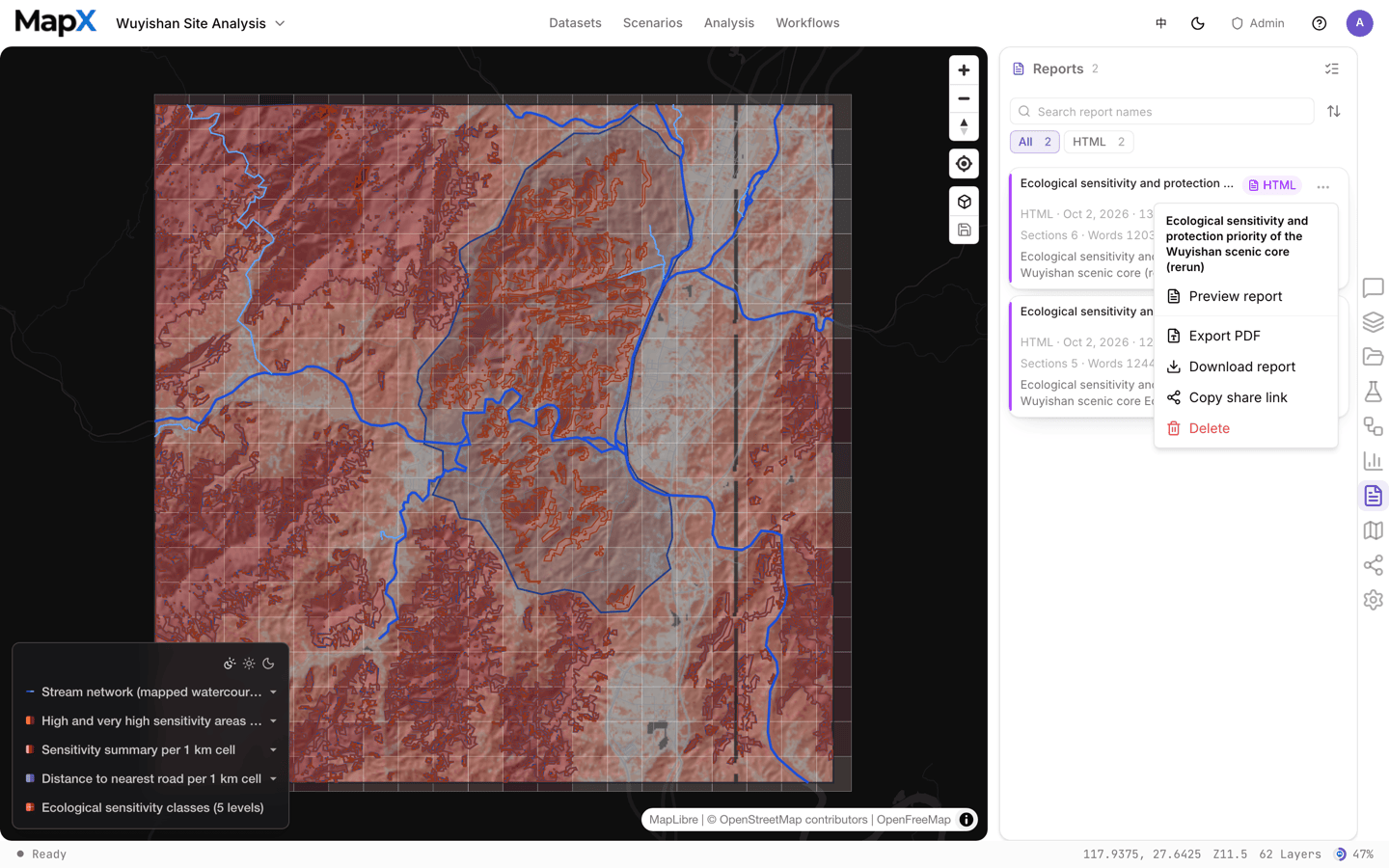Open the flask experiments panel in sidebar
This screenshot has height=868, width=1389.
[x=1374, y=392]
